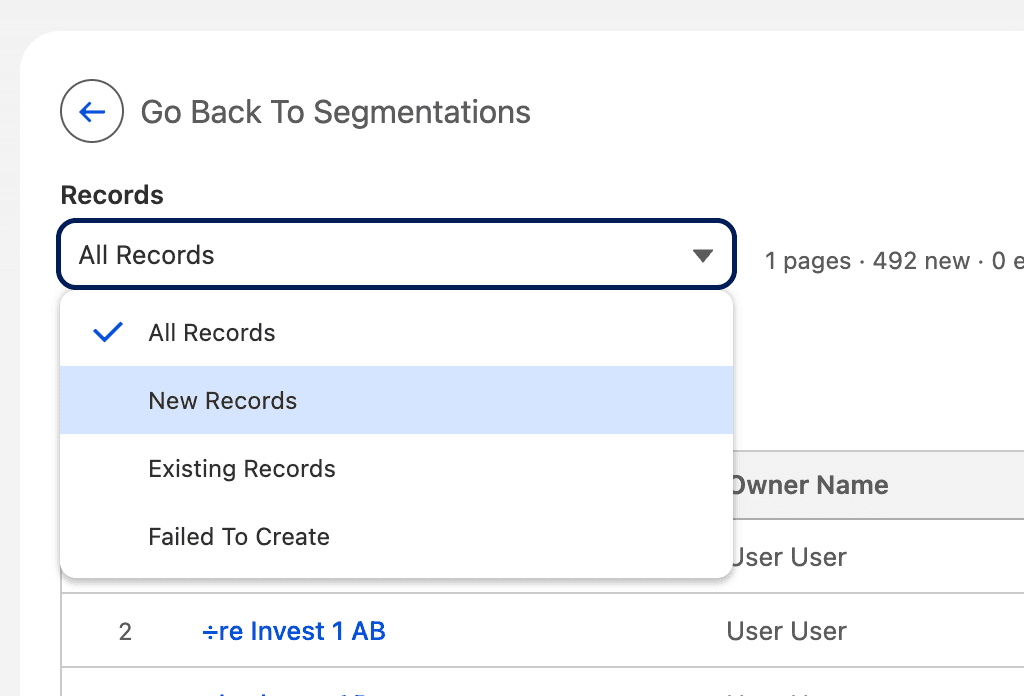The width and height of the screenshot is (1024, 696).
Task: Click Go Back To Segmentations
Action: [x=336, y=112]
